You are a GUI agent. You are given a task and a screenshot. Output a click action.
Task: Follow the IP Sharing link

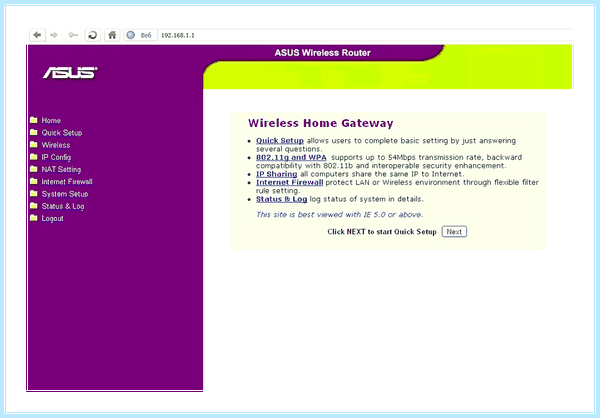tap(276, 174)
